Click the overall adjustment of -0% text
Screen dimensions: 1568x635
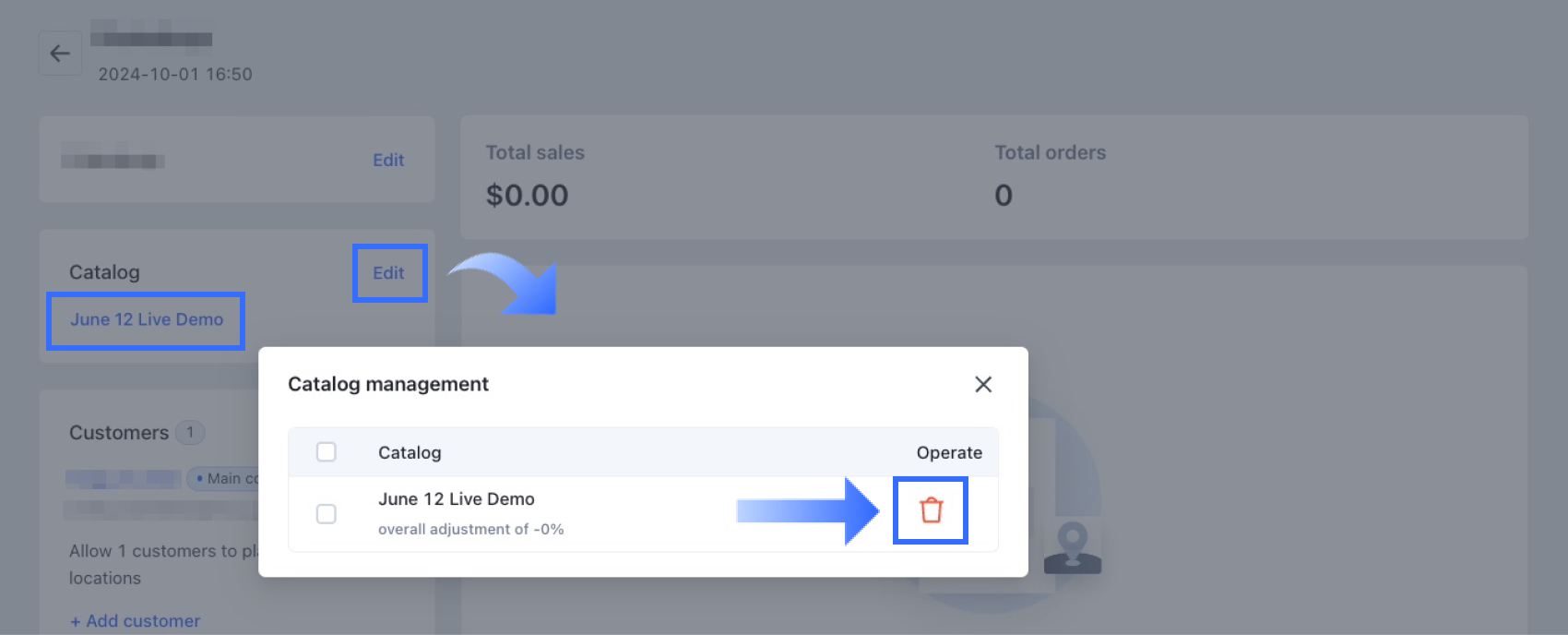(470, 530)
